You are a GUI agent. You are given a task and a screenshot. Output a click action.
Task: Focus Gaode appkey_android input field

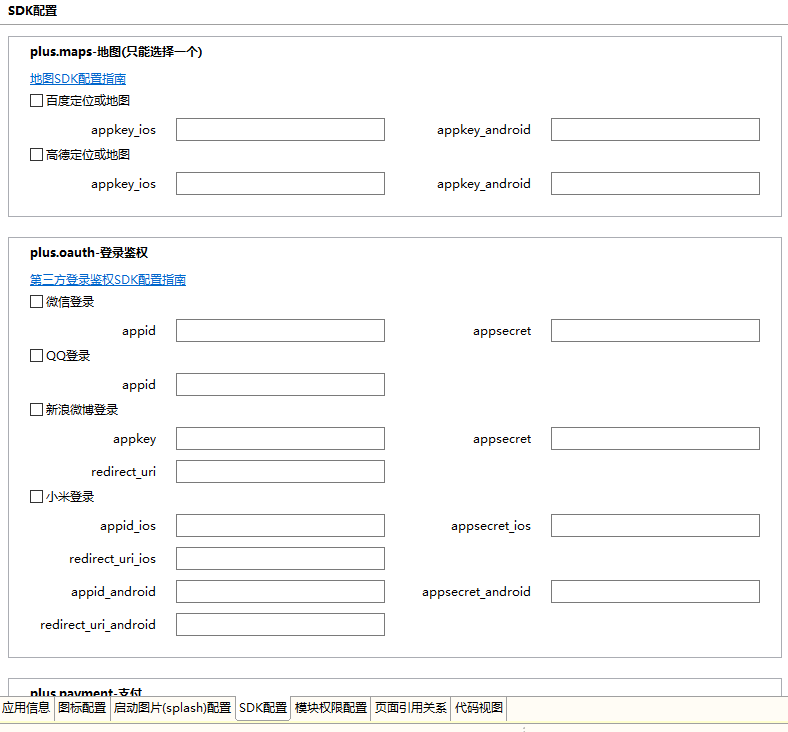tap(655, 183)
